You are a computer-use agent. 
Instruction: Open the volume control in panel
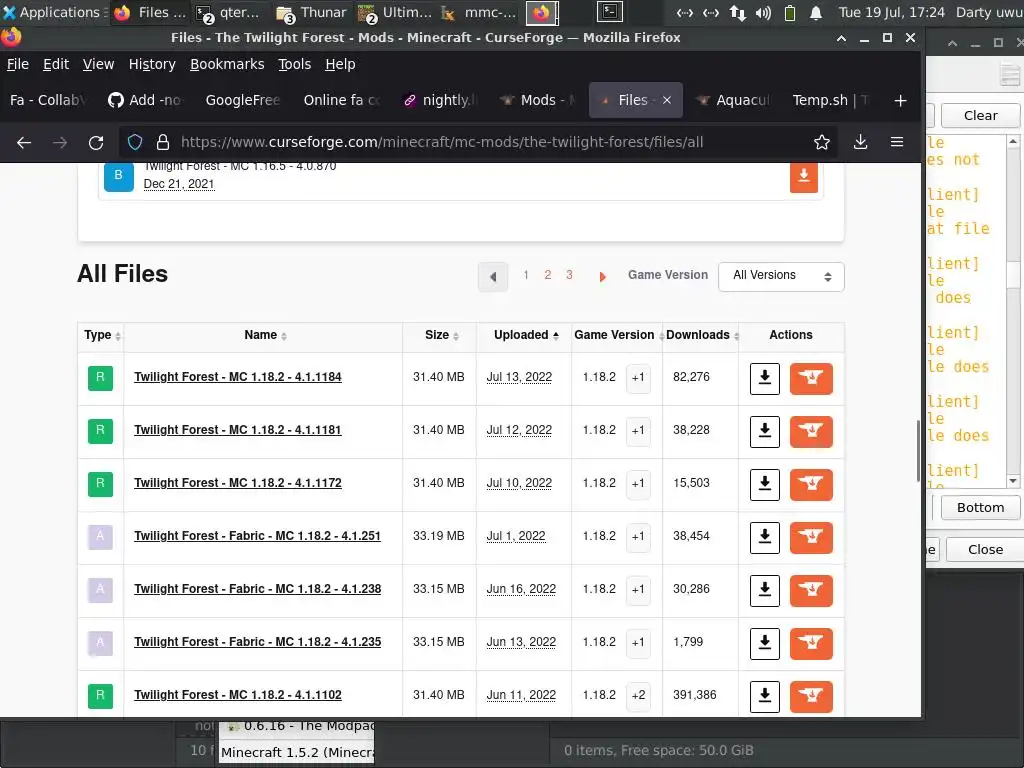[x=763, y=12]
